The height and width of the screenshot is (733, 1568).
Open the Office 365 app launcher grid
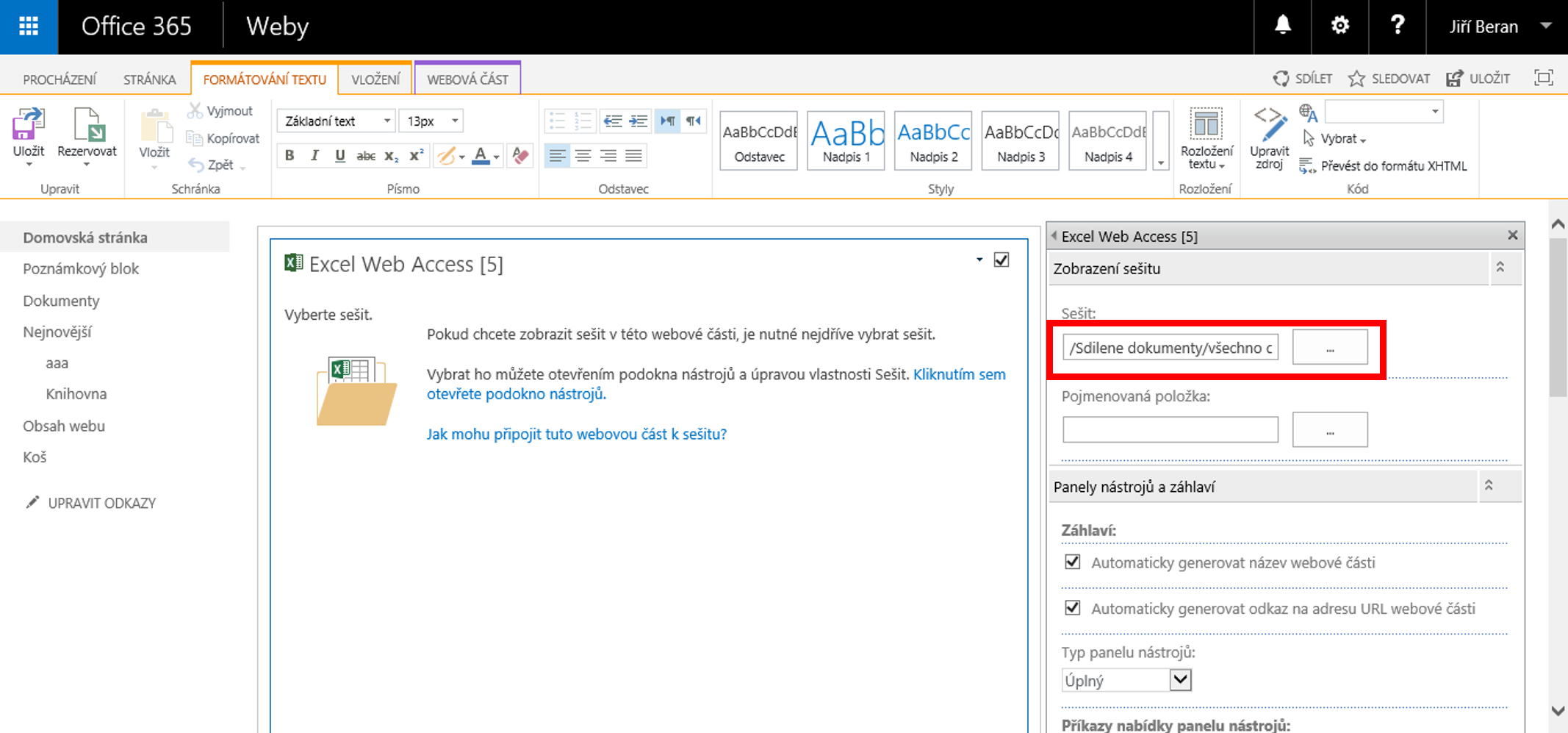29,26
